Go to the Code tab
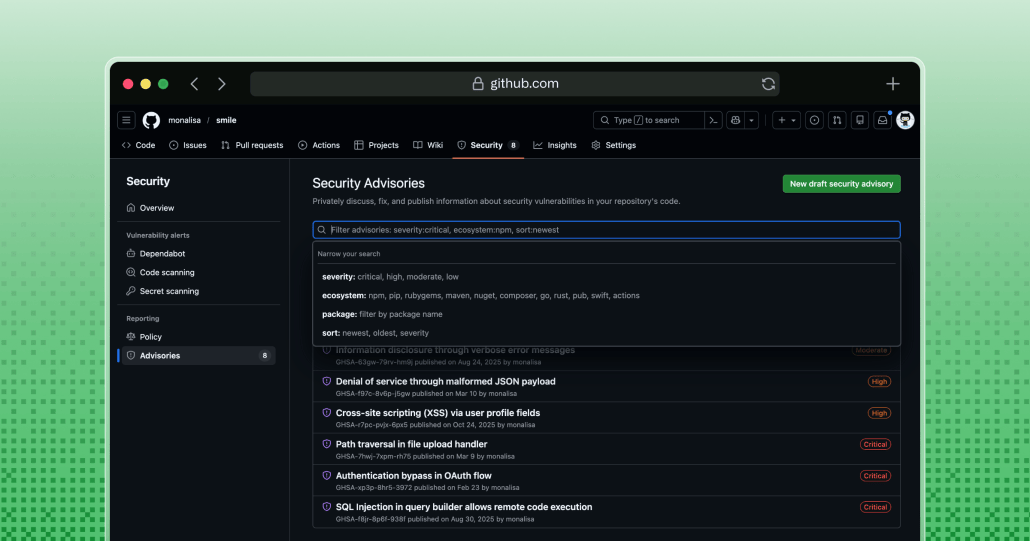Image resolution: width=1030 pixels, height=541 pixels. [x=139, y=145]
